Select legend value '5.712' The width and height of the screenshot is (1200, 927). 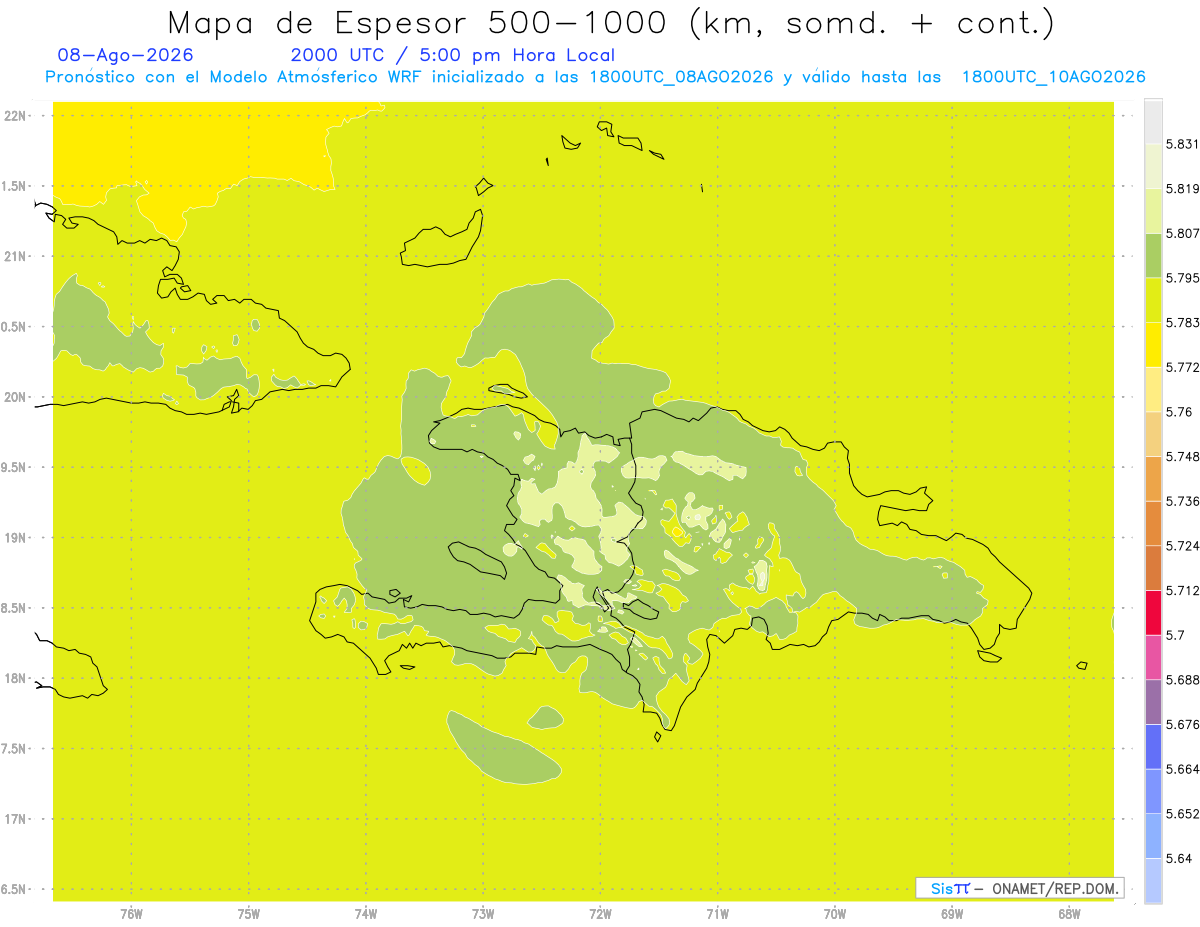click(1182, 590)
